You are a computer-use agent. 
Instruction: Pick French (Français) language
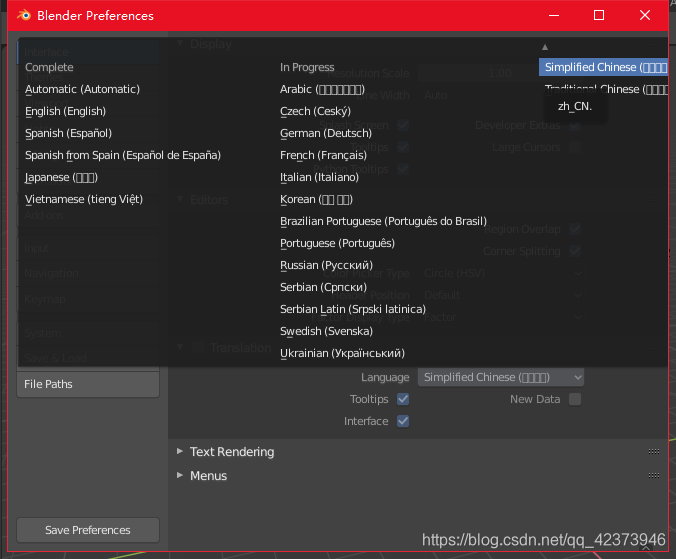point(323,155)
